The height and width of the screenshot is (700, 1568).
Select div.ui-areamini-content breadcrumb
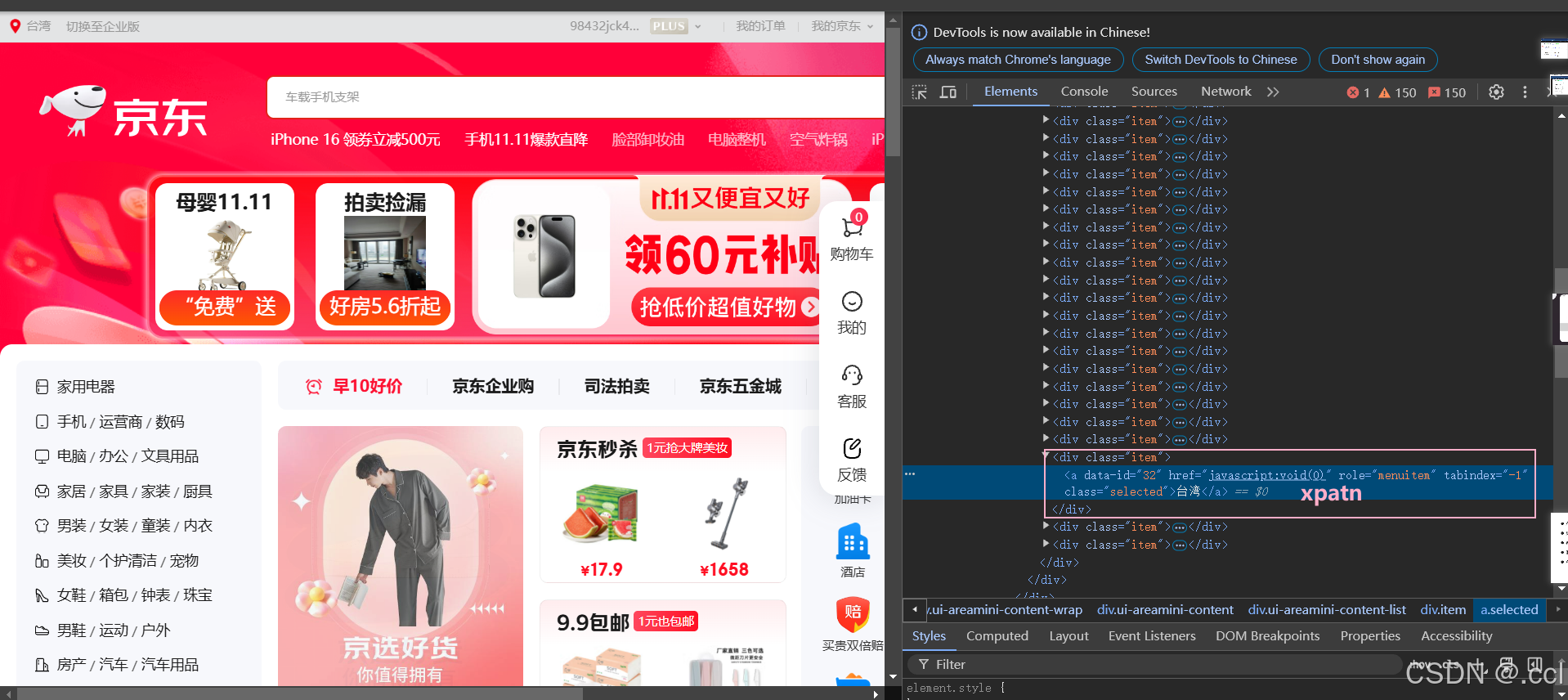[x=1165, y=610]
